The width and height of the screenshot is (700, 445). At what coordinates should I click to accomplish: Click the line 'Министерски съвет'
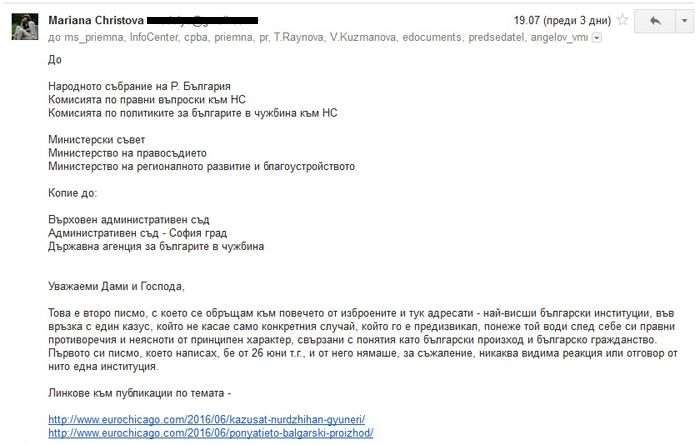point(96,139)
